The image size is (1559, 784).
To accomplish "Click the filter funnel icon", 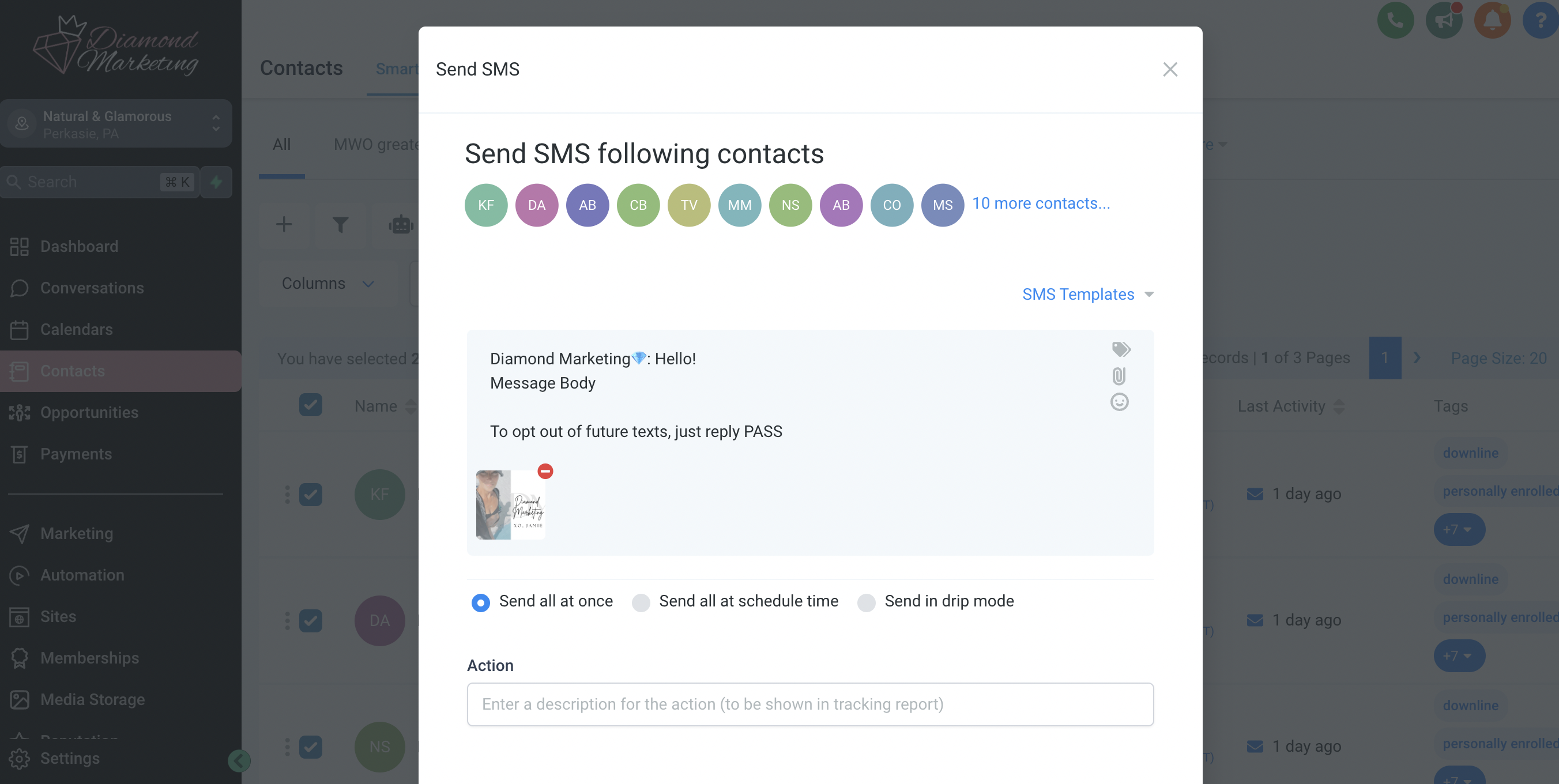I will [x=341, y=225].
